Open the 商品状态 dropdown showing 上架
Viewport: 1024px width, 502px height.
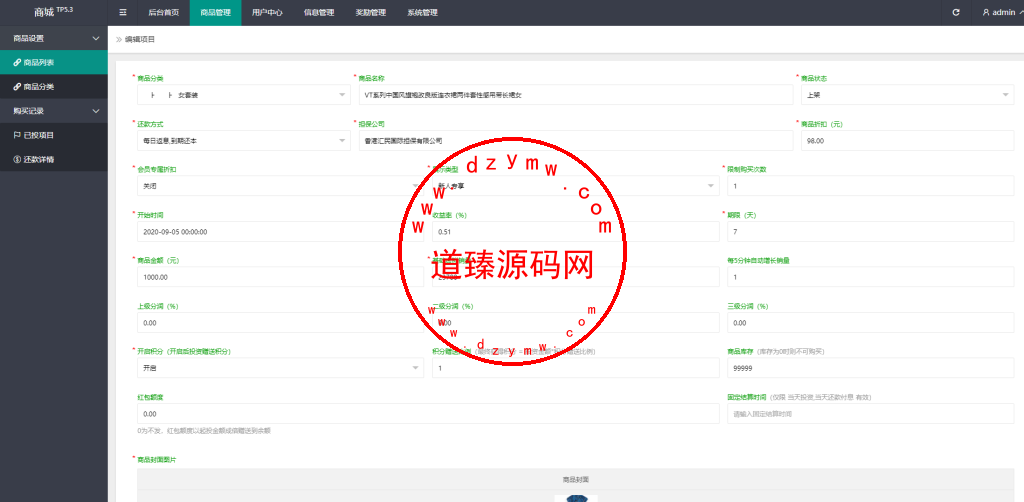(907, 95)
